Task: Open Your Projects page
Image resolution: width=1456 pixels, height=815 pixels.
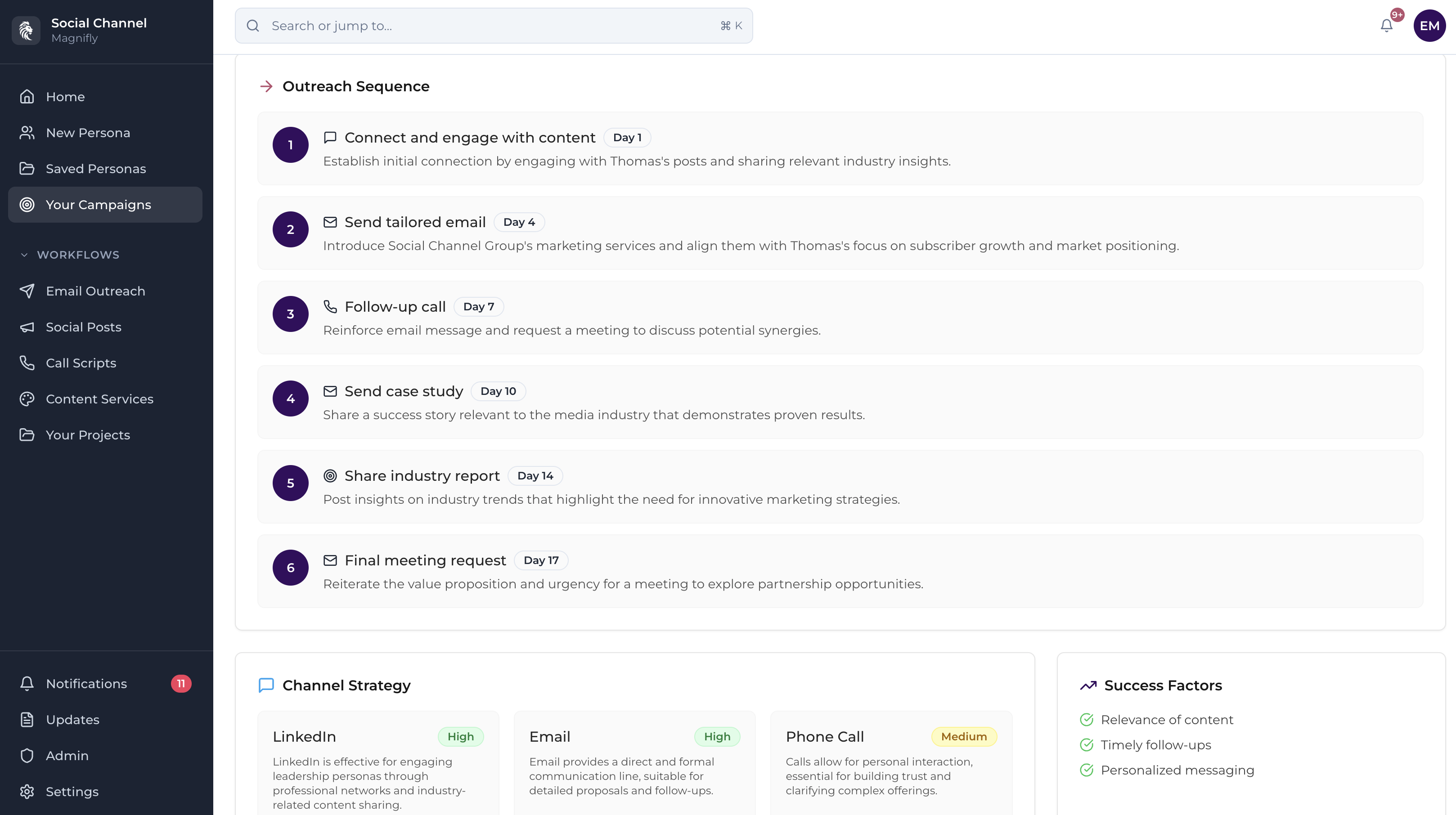Action: click(x=88, y=434)
